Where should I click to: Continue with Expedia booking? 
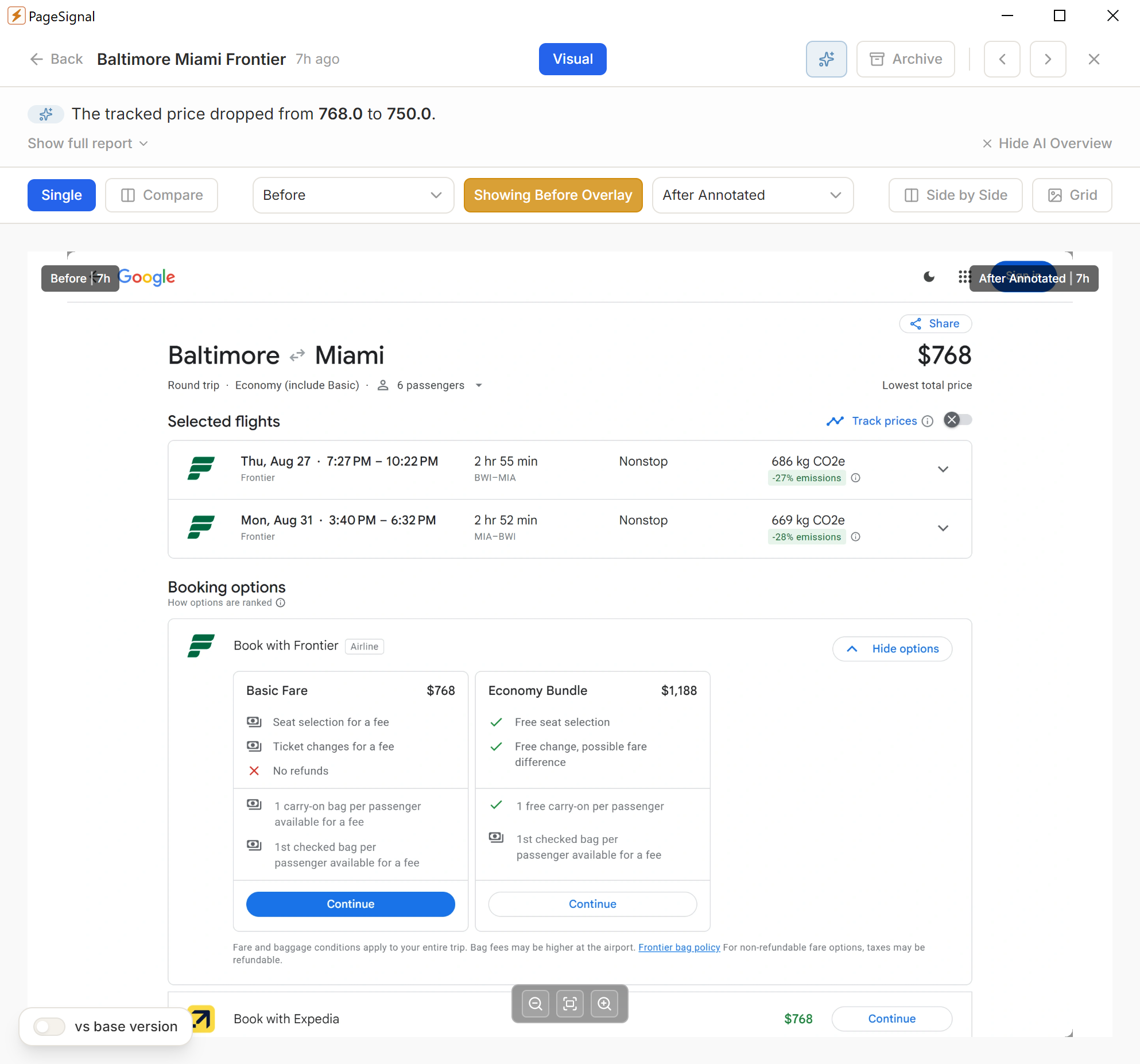point(891,1019)
